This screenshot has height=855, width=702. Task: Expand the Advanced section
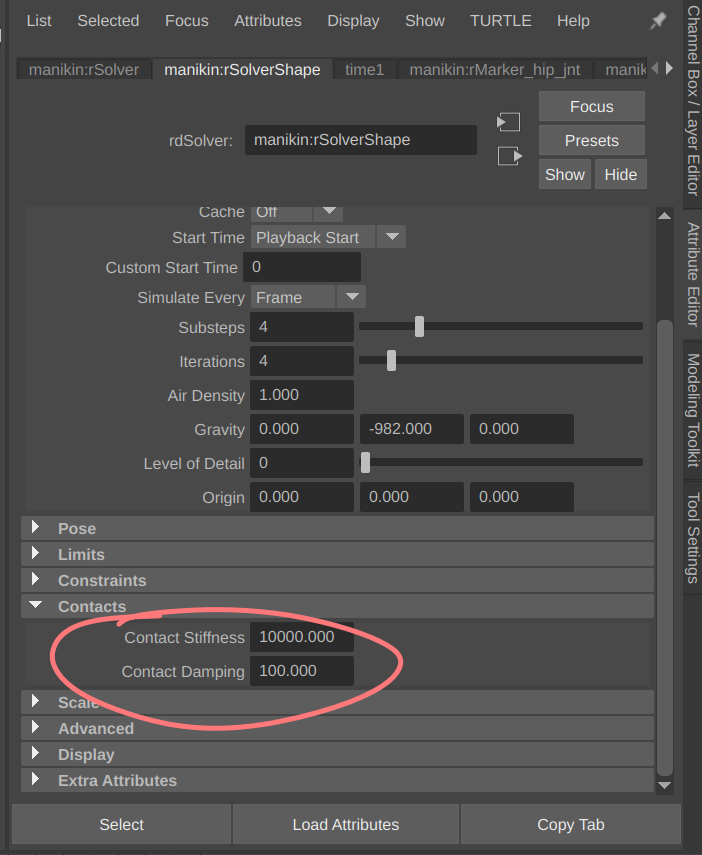click(x=337, y=728)
